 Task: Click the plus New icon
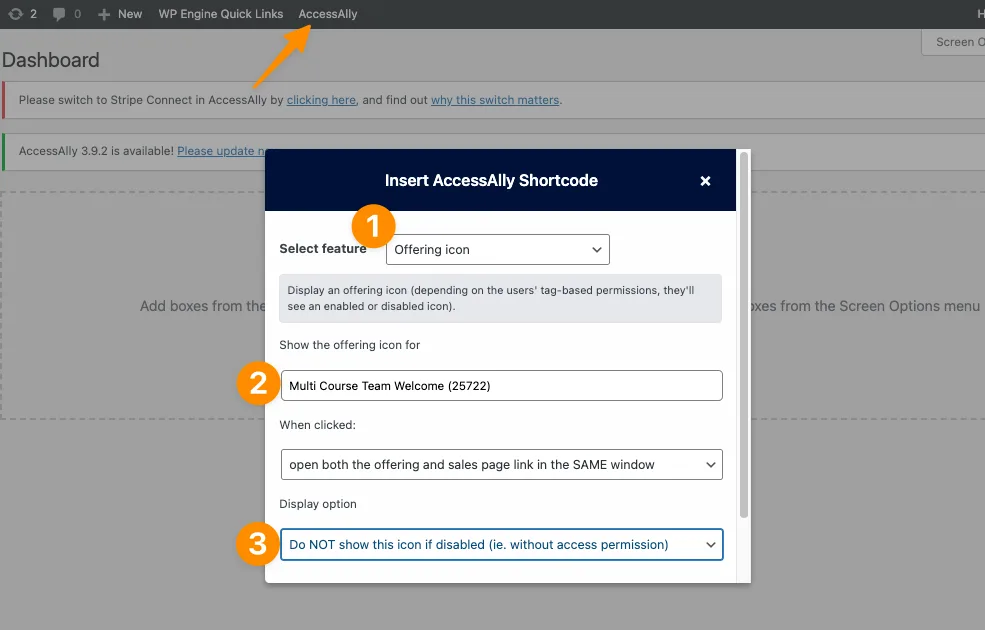pos(104,14)
